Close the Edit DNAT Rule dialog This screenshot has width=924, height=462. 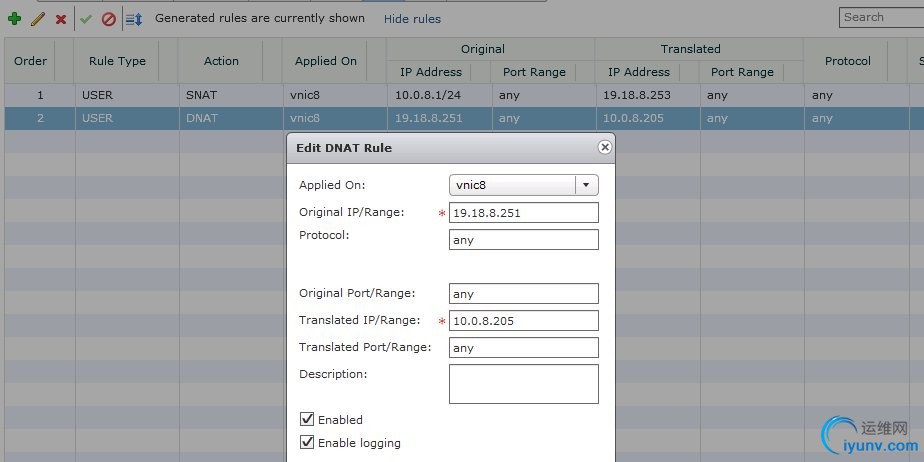[605, 147]
